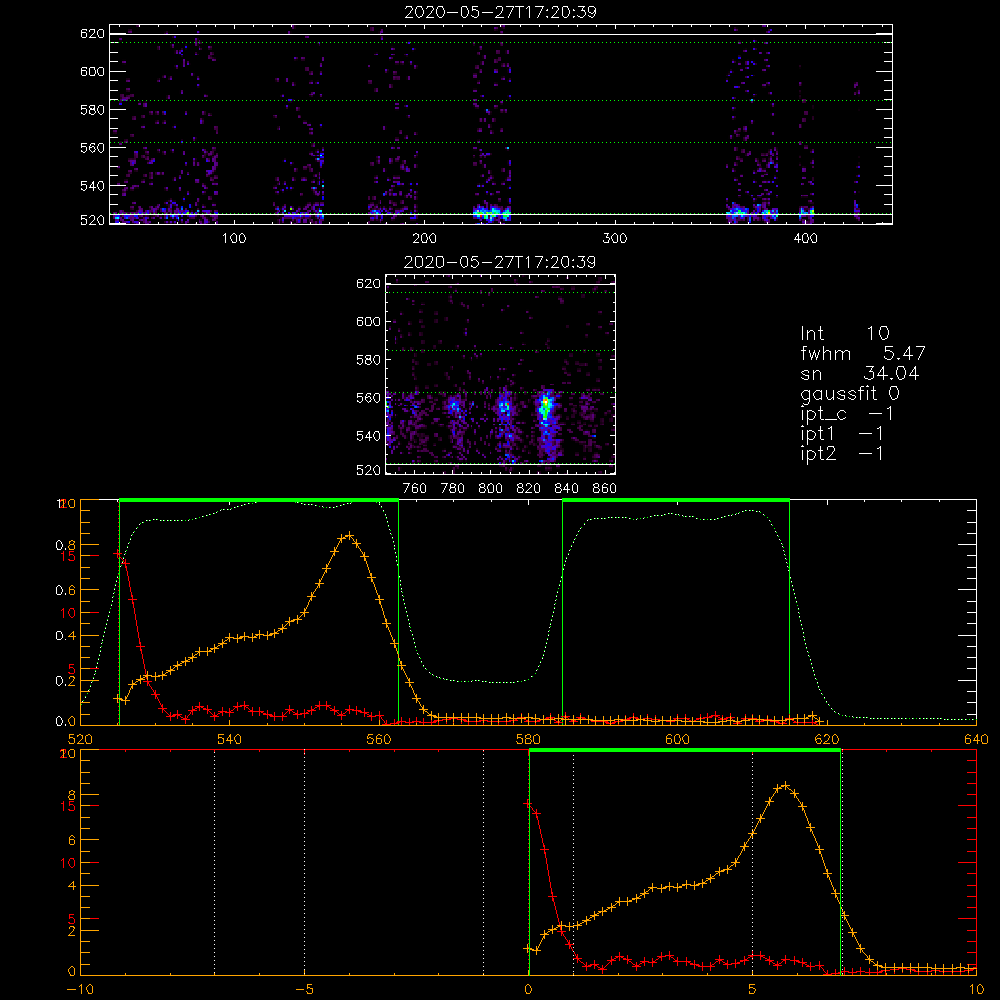Click the x-axis label 400 on top spectrogram

point(805,239)
